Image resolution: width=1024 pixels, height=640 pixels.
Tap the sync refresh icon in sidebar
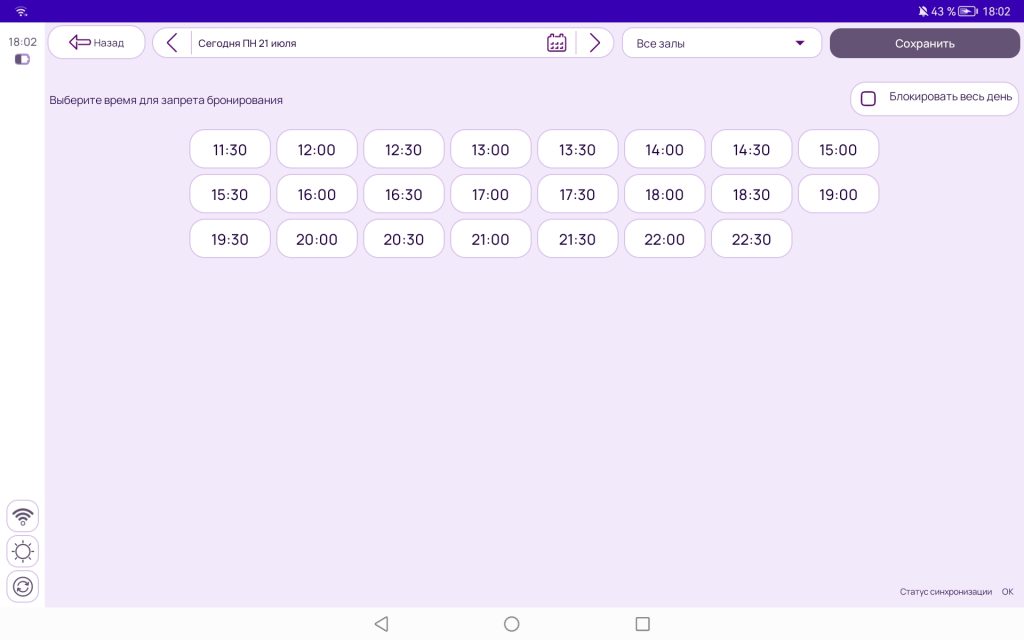click(22, 587)
